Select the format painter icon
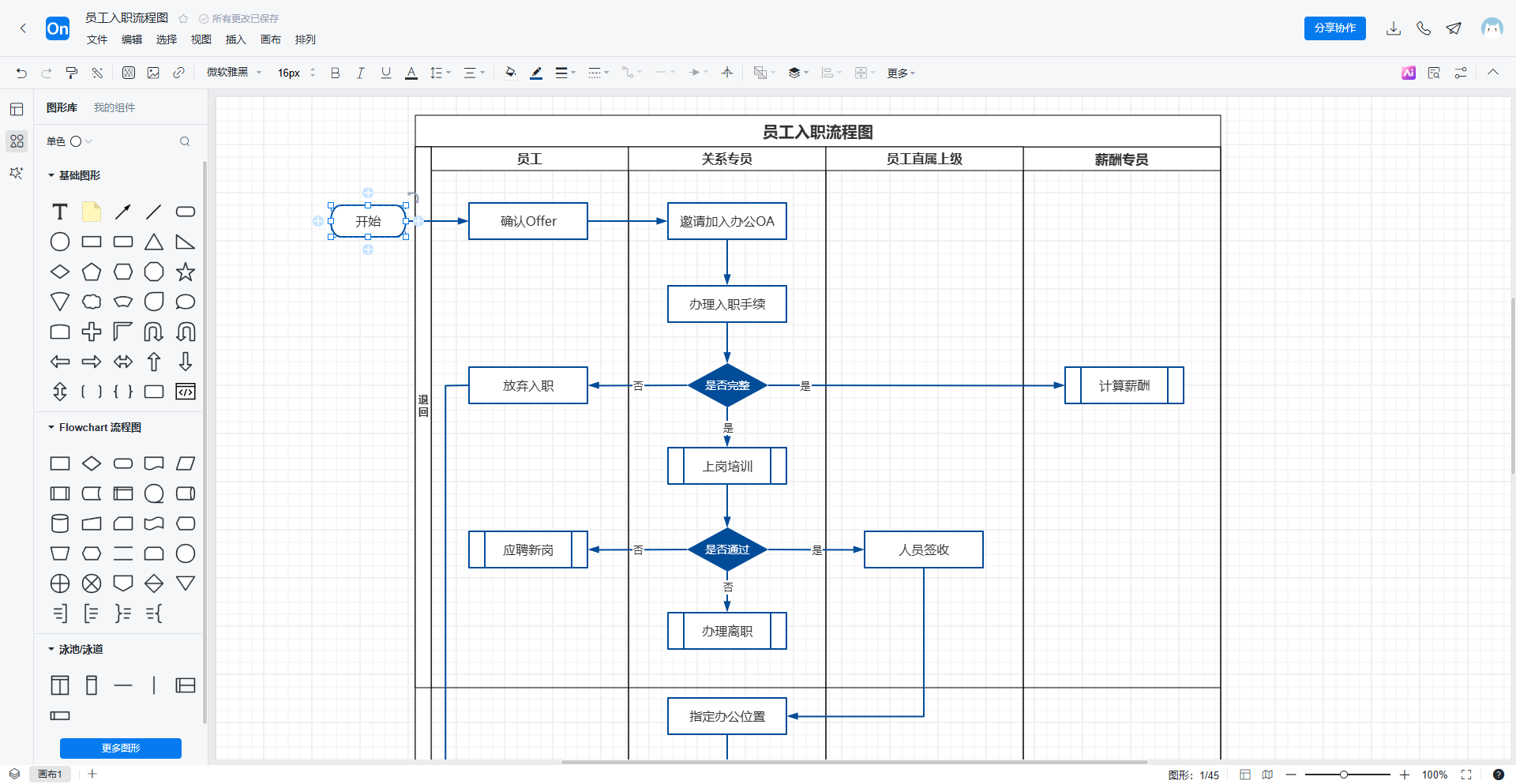 72,73
